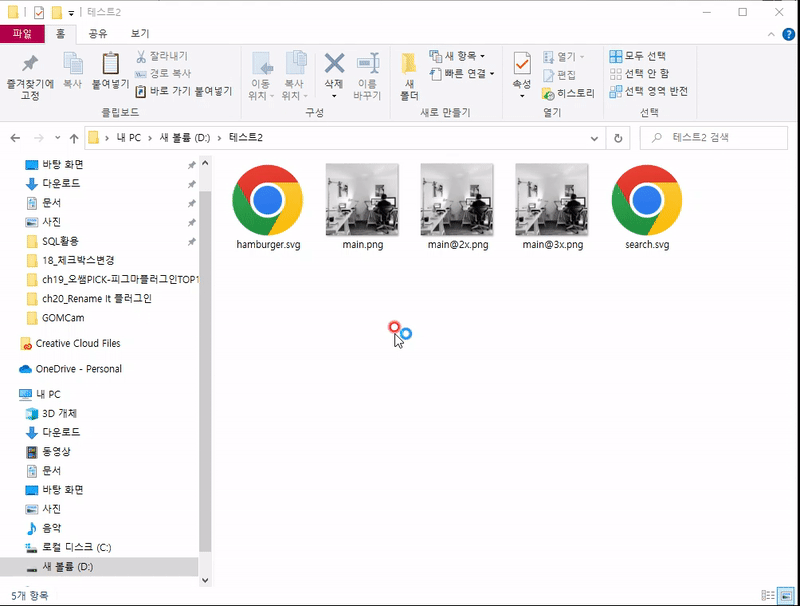The width and height of the screenshot is (800, 606).
Task: Open Easy access (빠른 연결) dropdown
Action: coord(462,74)
